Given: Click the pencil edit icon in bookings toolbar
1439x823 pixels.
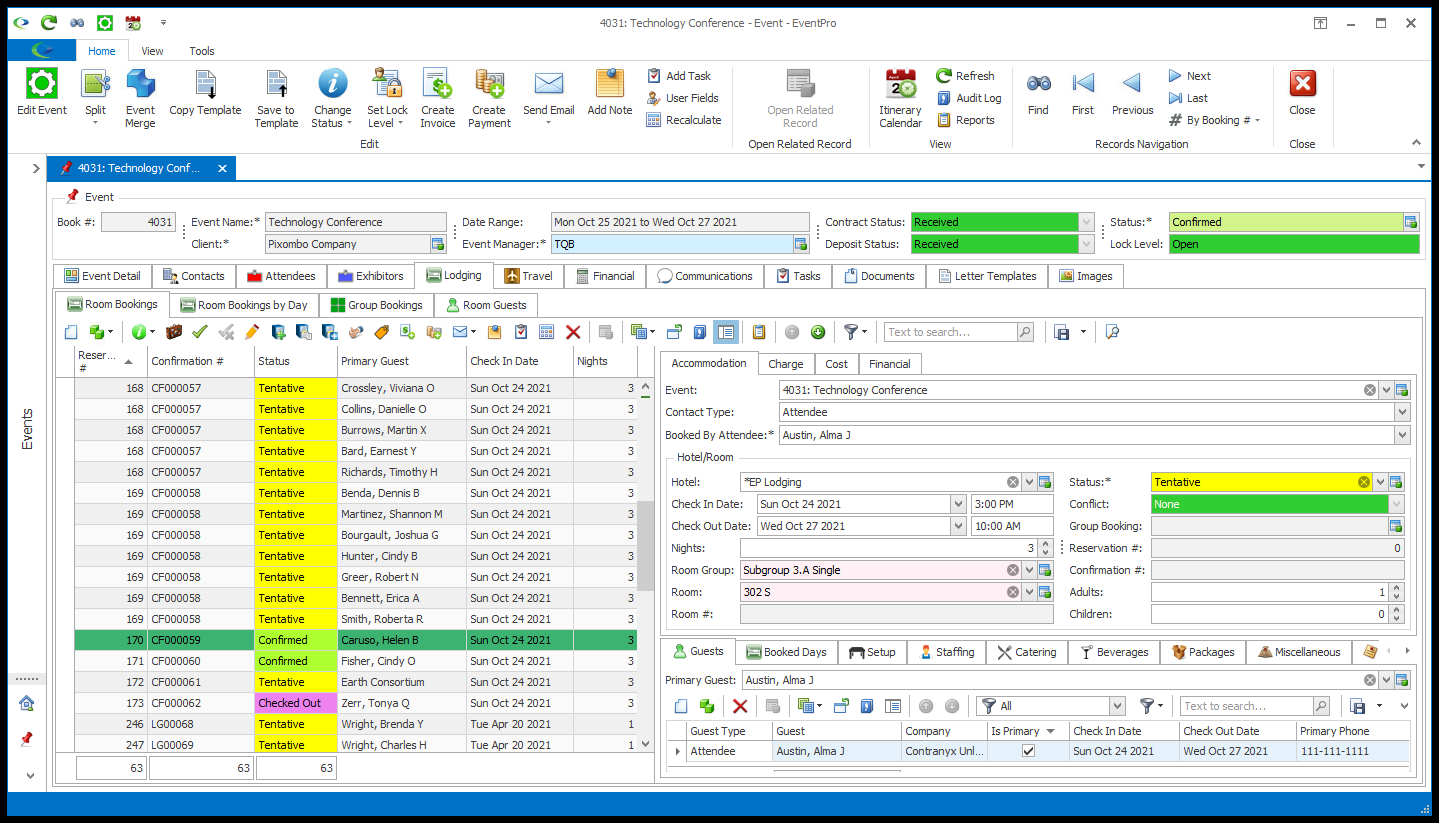Looking at the screenshot, I should point(252,332).
